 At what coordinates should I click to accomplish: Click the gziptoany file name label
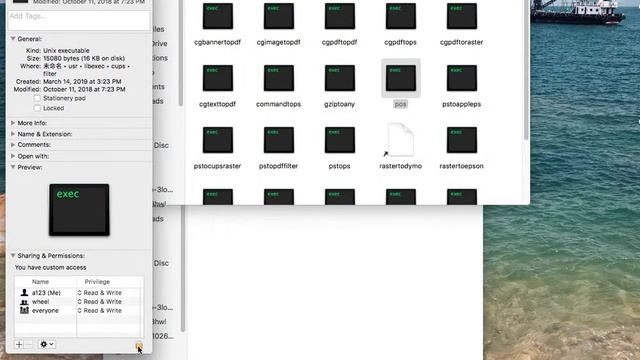click(340, 104)
